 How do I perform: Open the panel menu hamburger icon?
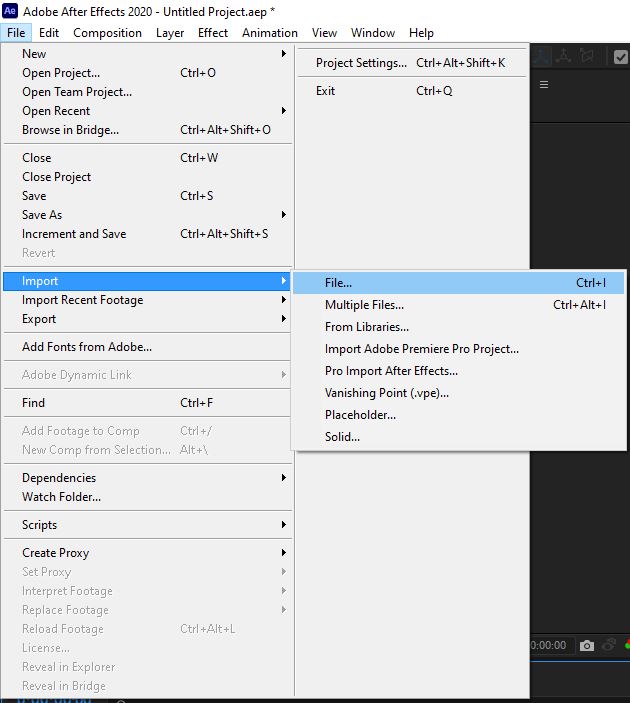(x=544, y=85)
